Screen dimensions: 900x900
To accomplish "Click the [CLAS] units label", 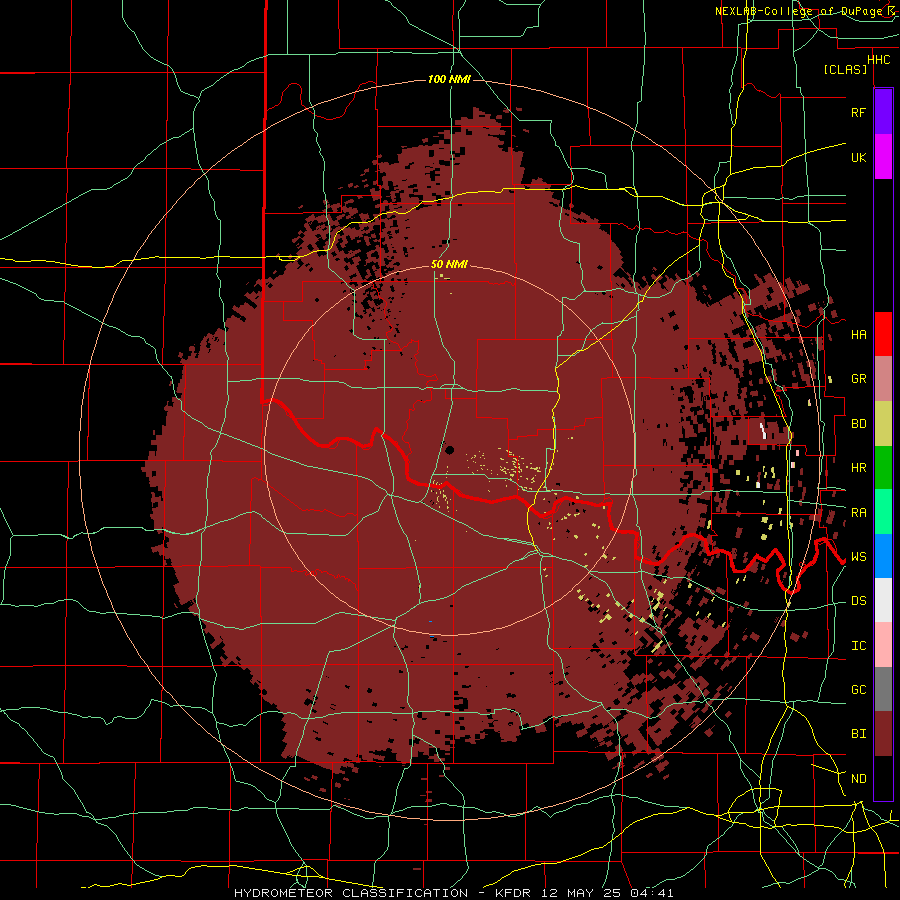I will pyautogui.click(x=845, y=70).
